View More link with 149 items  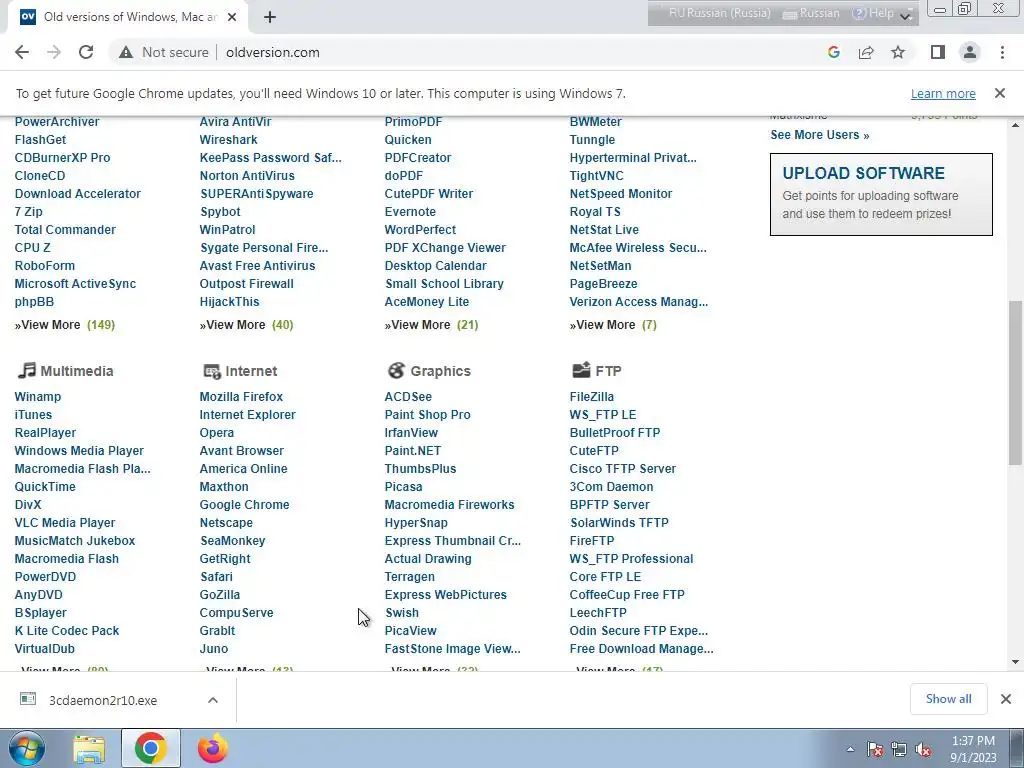tap(65, 325)
